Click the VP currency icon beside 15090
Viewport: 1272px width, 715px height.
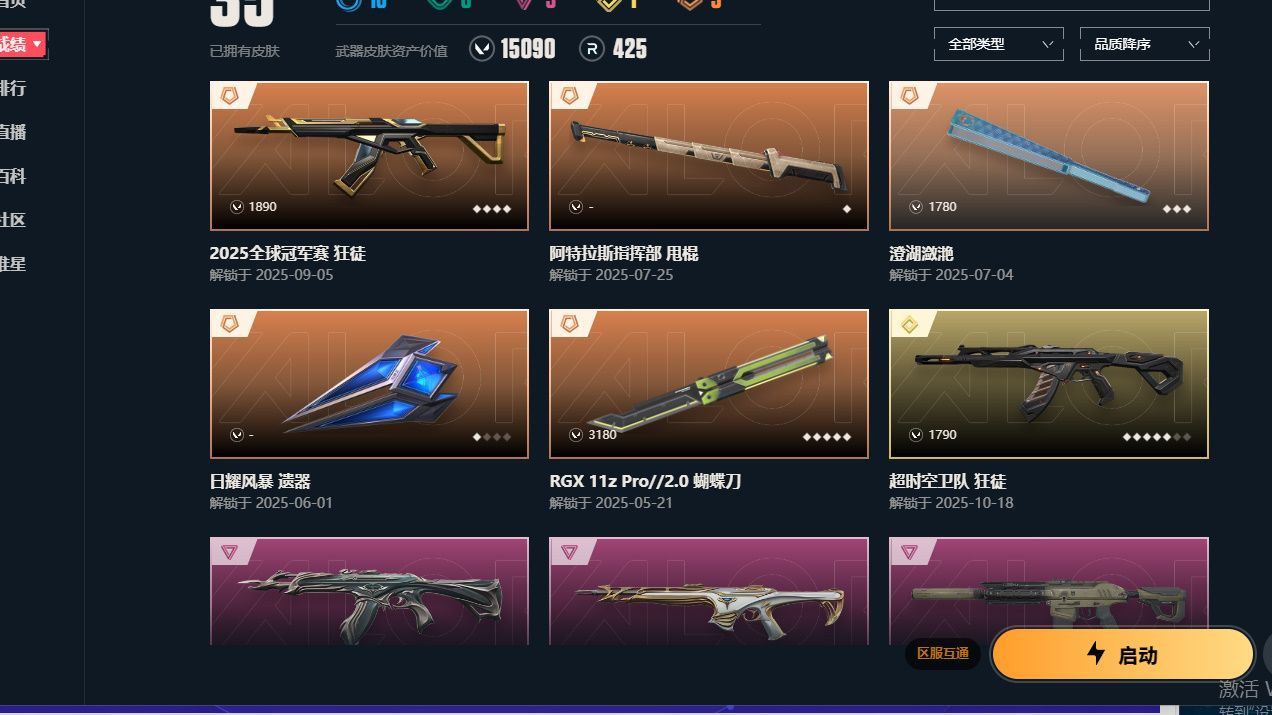[482, 48]
